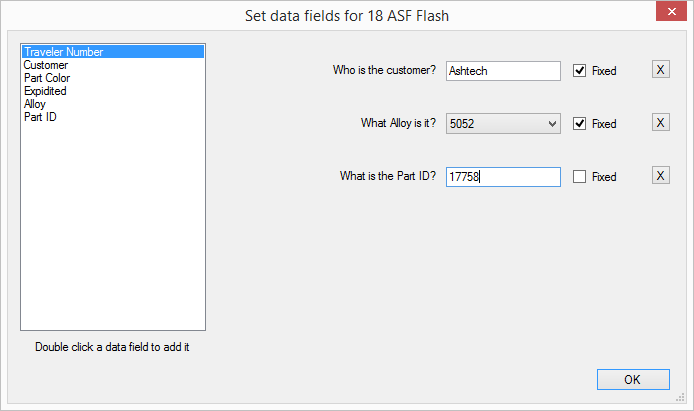Focus the customer text box containing Ashtech

click(x=503, y=71)
